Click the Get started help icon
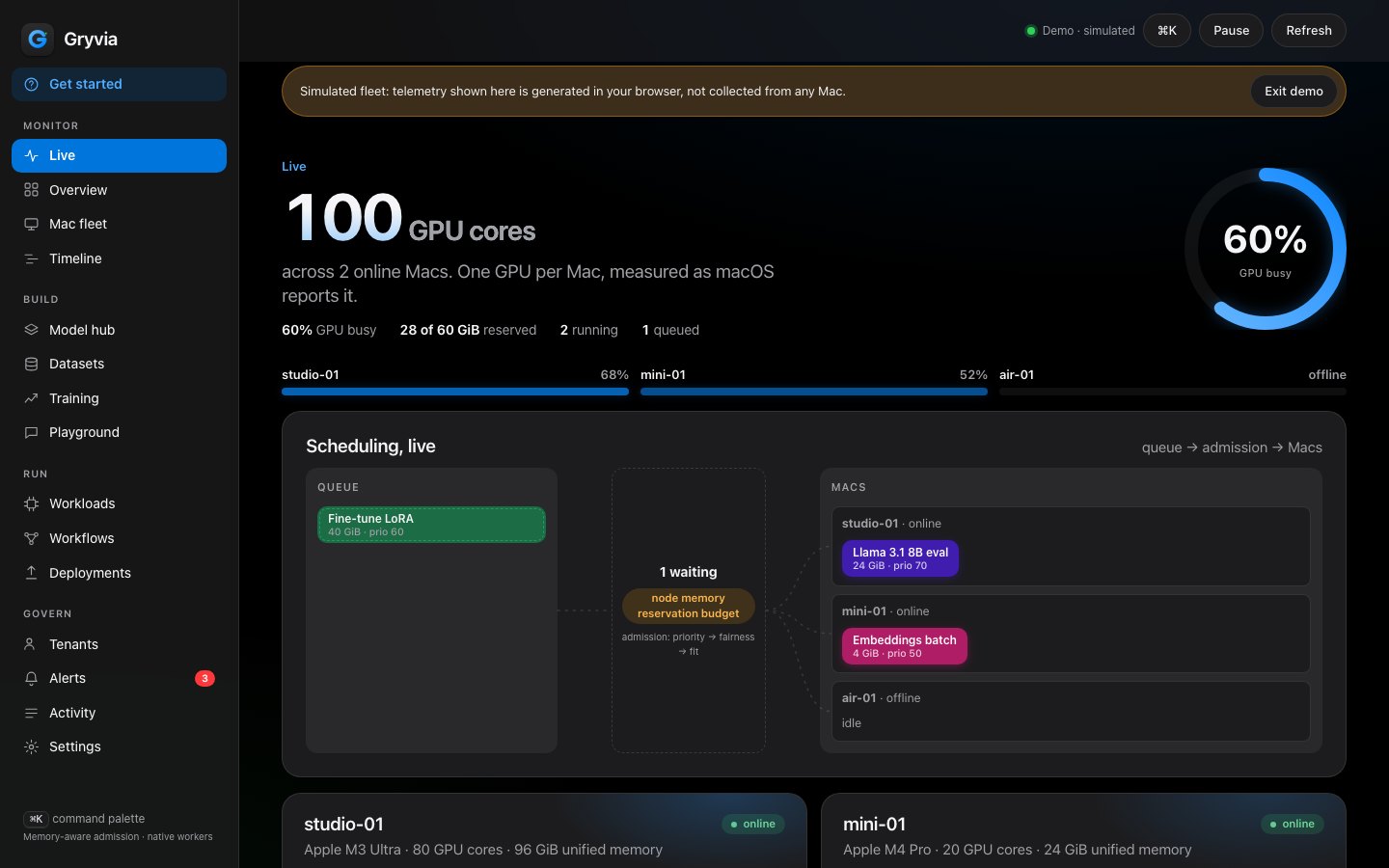This screenshot has width=1389, height=868. pos(31,84)
